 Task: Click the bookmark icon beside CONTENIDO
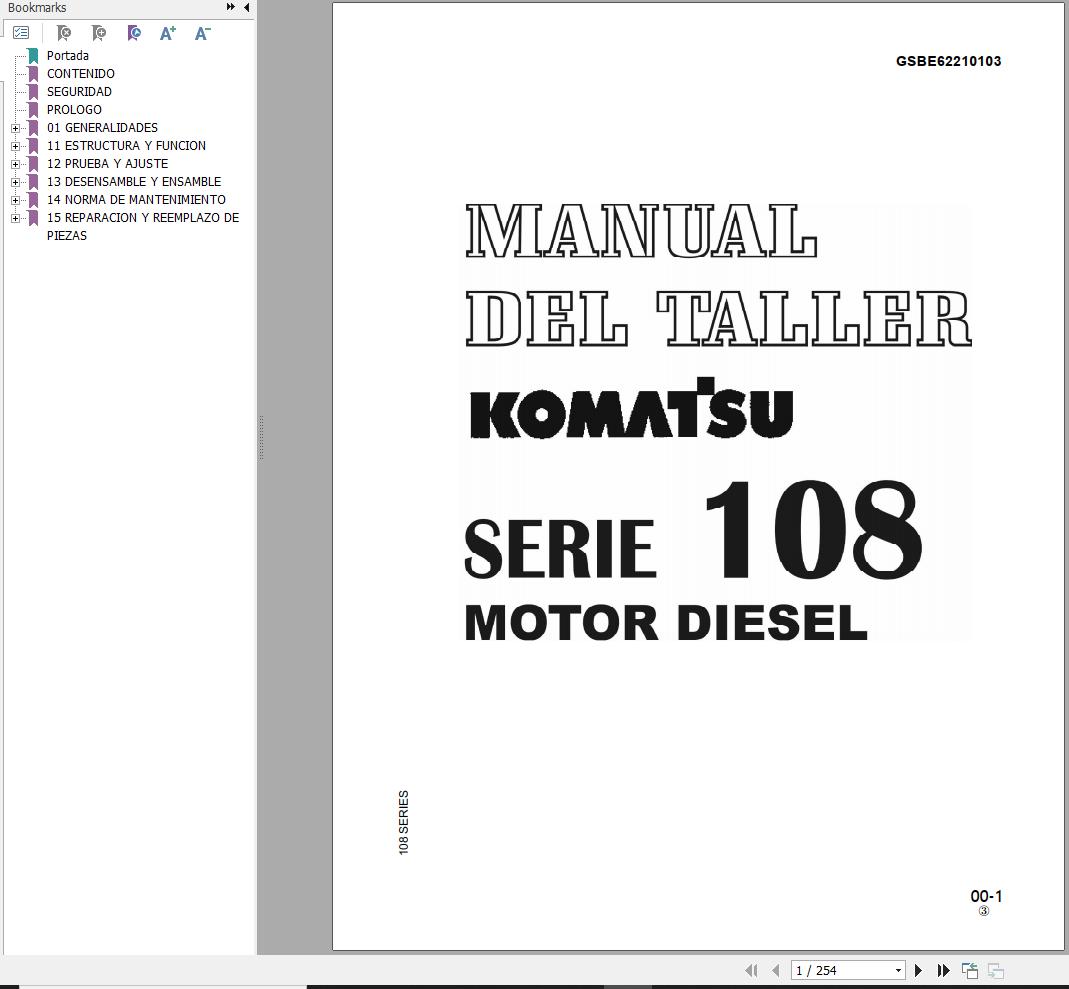33,74
